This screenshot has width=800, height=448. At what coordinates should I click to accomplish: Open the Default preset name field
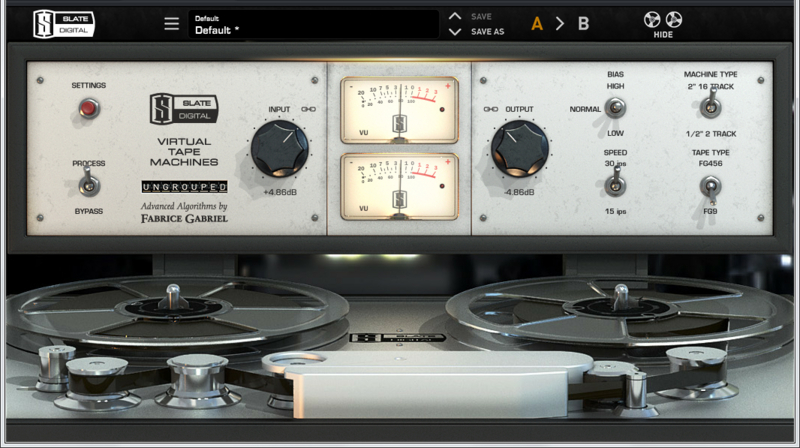(x=313, y=24)
